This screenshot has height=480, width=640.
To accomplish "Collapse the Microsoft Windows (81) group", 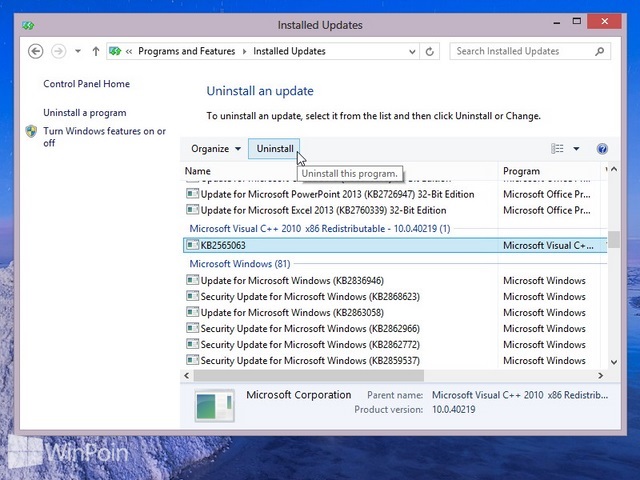I will [x=240, y=264].
